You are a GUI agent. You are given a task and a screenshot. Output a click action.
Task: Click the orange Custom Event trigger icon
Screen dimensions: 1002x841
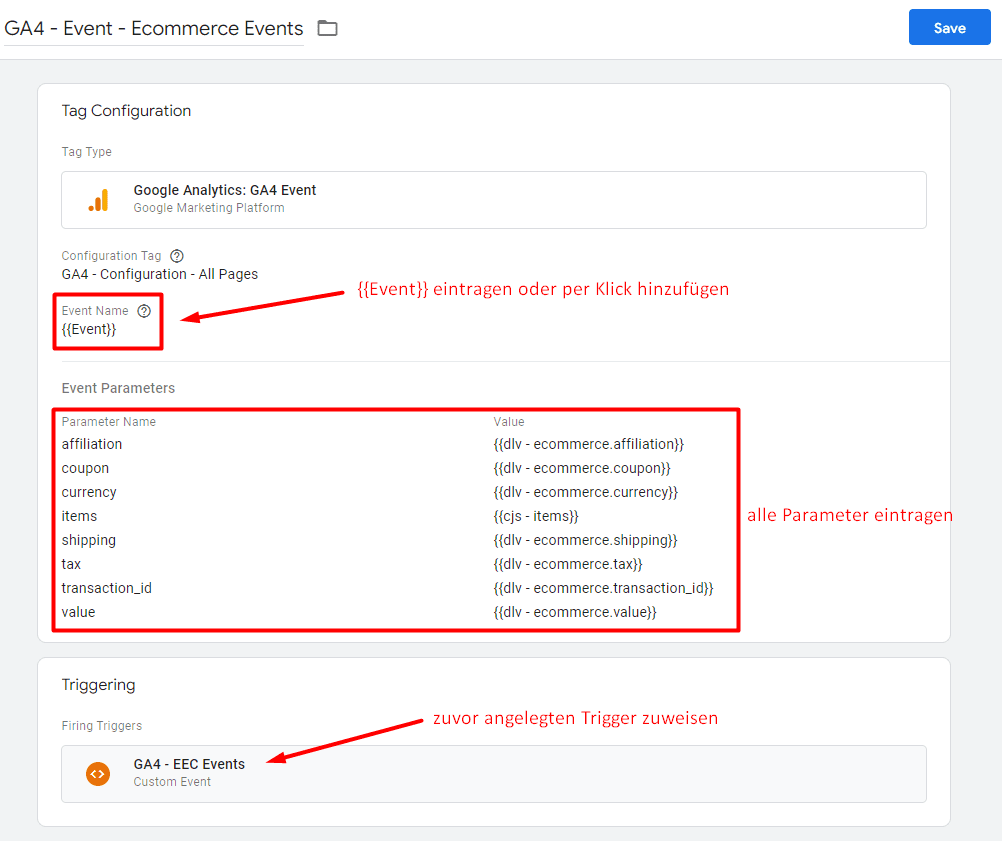tap(98, 774)
